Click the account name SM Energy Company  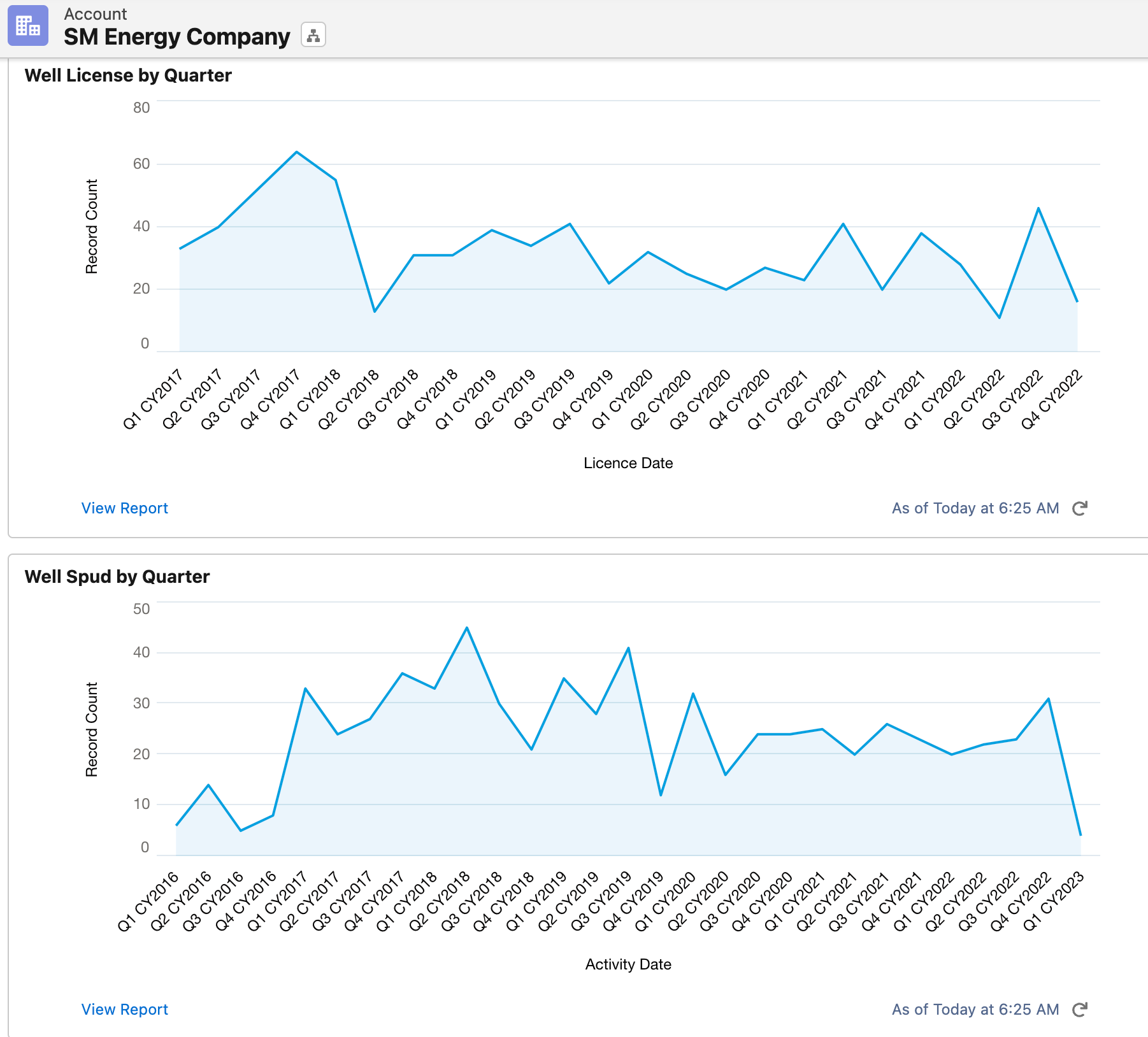point(176,36)
